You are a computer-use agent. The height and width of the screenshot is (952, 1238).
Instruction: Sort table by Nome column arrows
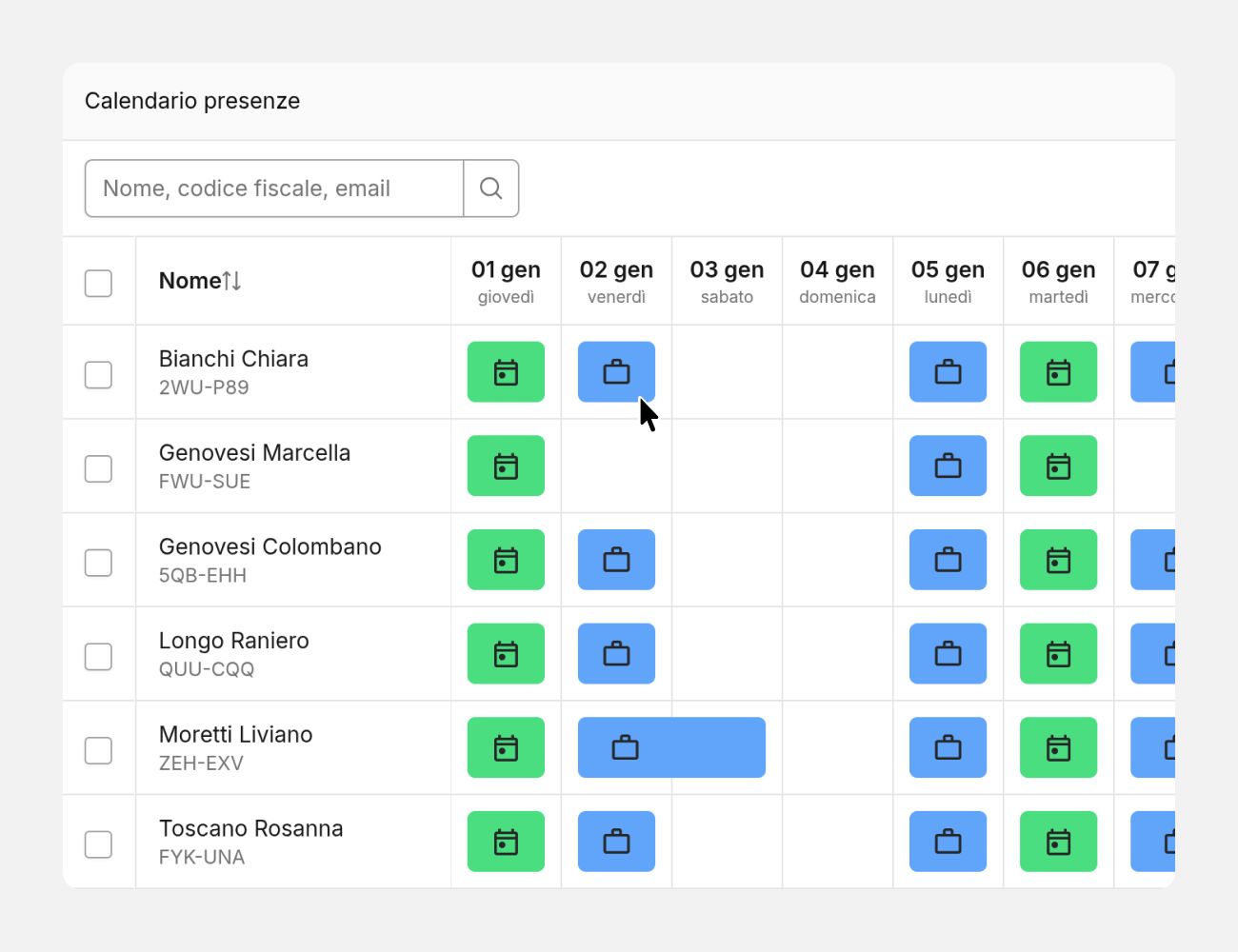(x=231, y=281)
